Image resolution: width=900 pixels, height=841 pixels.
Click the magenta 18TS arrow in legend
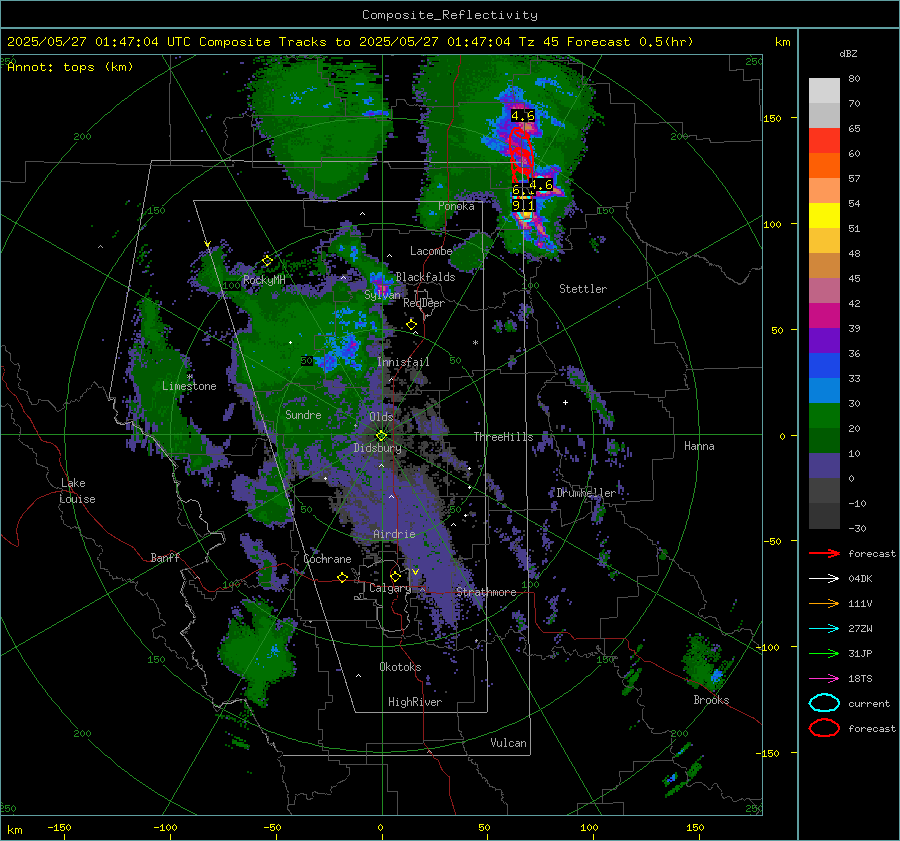(x=824, y=679)
